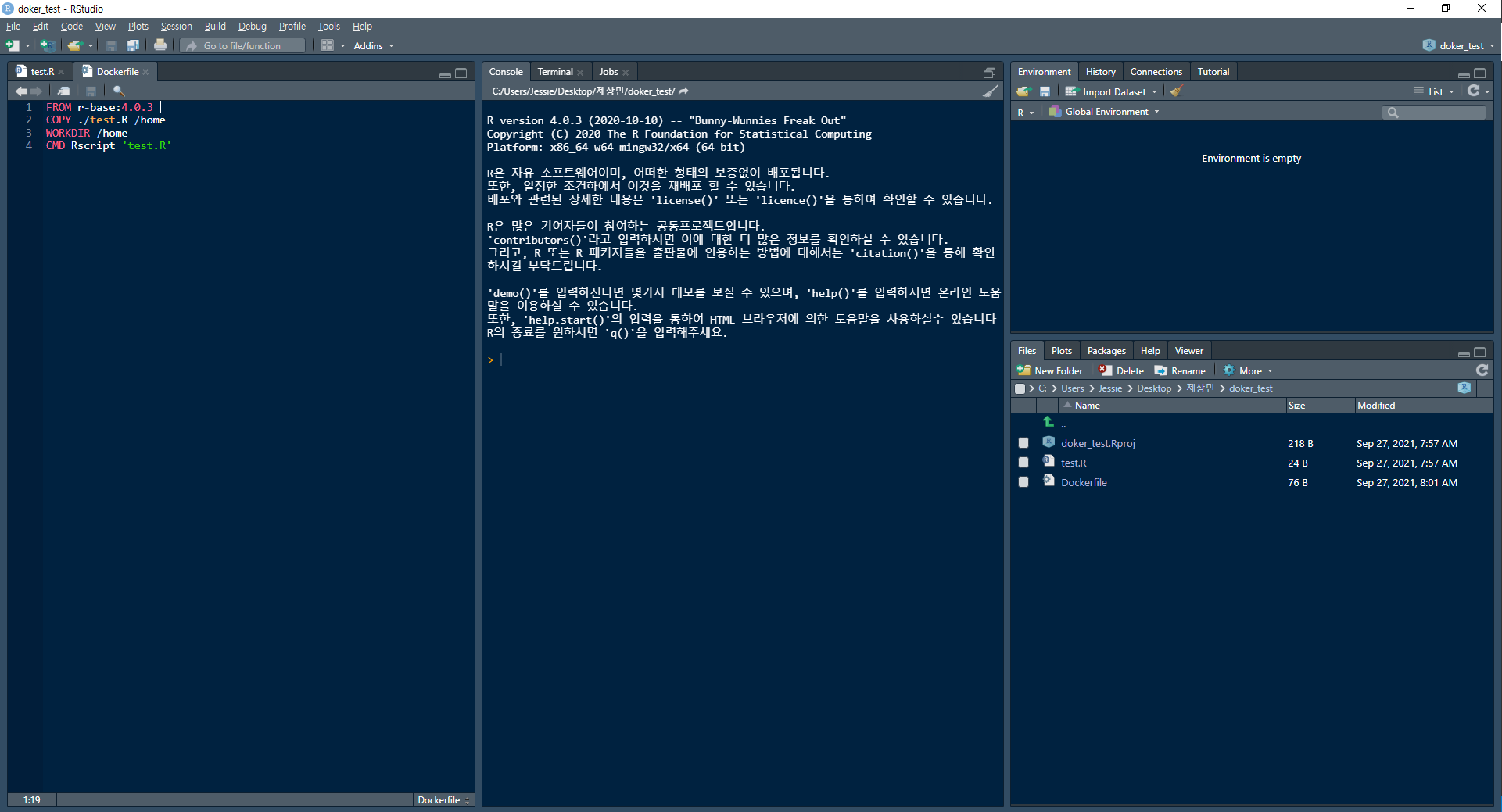Click the editor Back arrow icon
The height and width of the screenshot is (812, 1502).
click(21, 91)
